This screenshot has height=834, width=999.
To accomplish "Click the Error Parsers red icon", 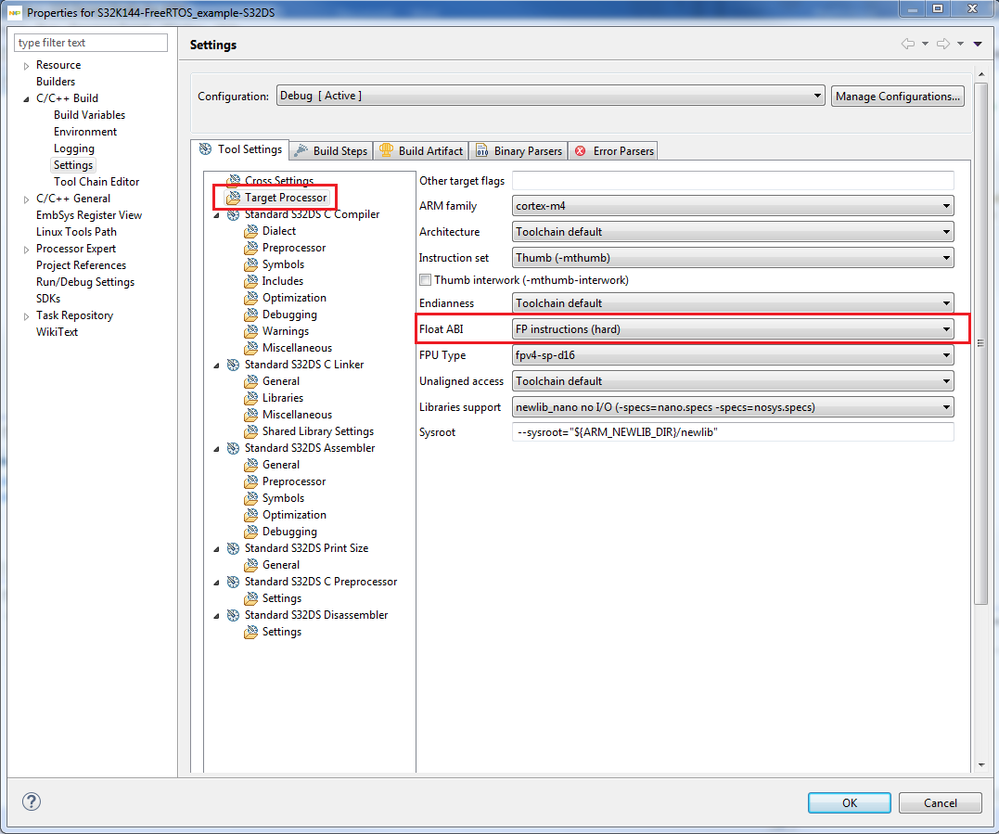I will pos(580,151).
